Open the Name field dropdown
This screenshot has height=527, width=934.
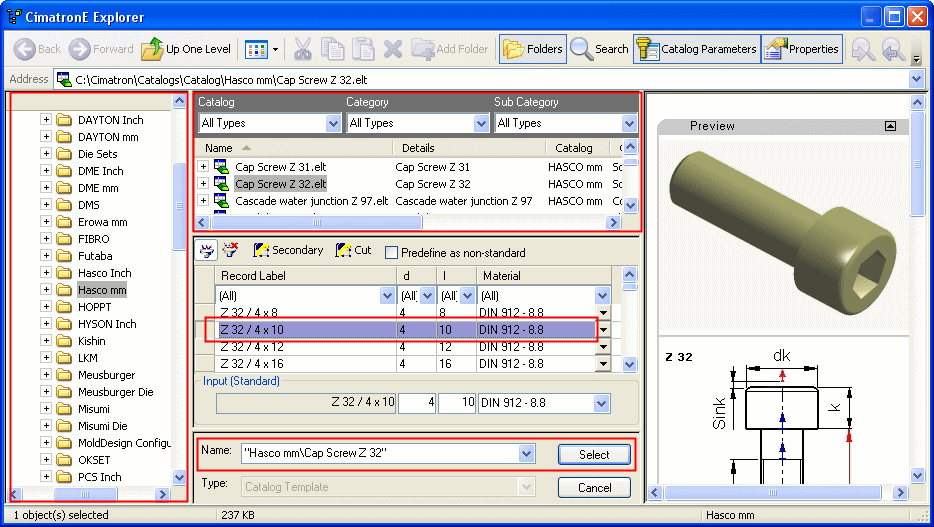click(x=526, y=454)
